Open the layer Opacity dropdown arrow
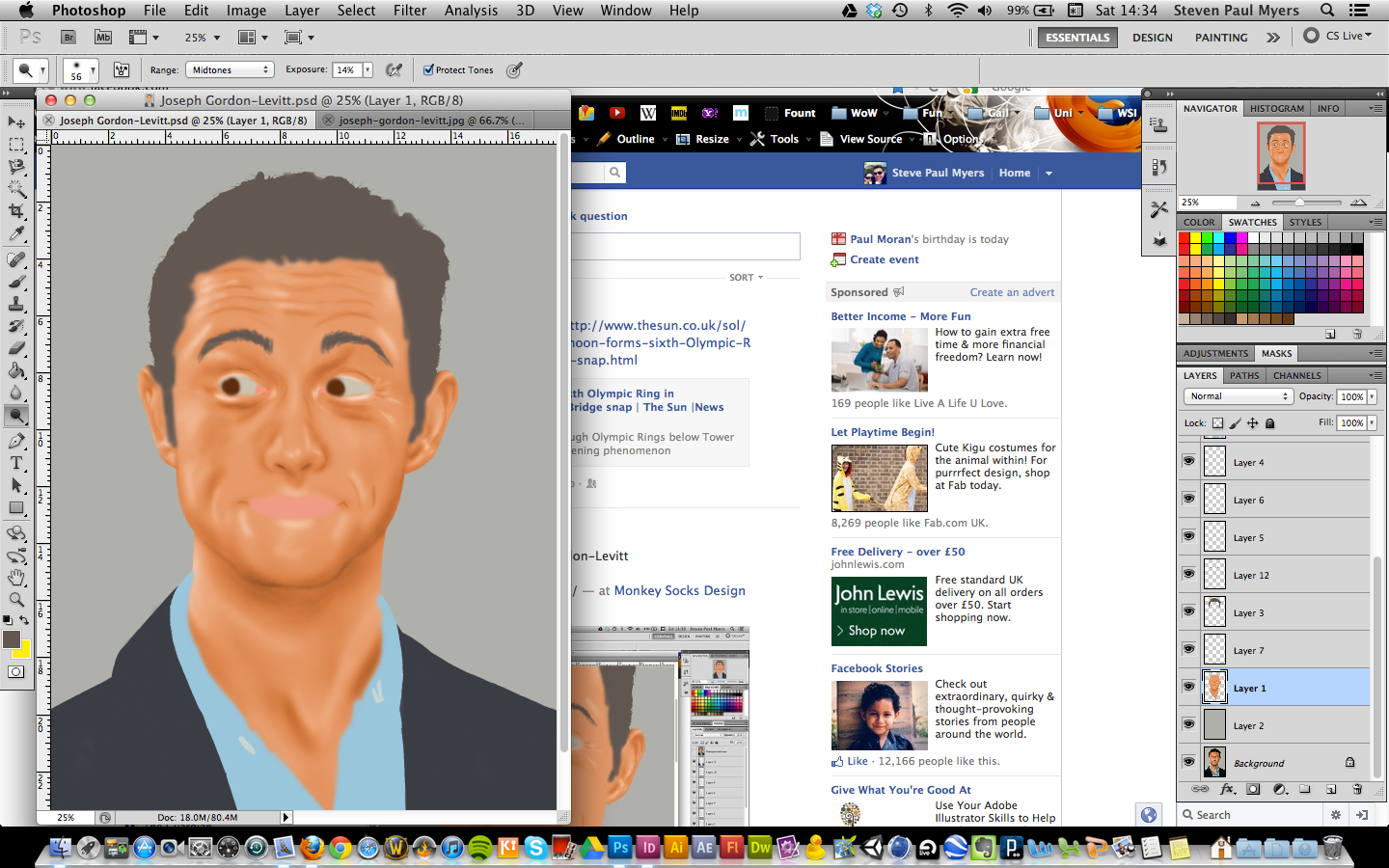Viewport: 1389px width, 868px height. (x=1372, y=396)
